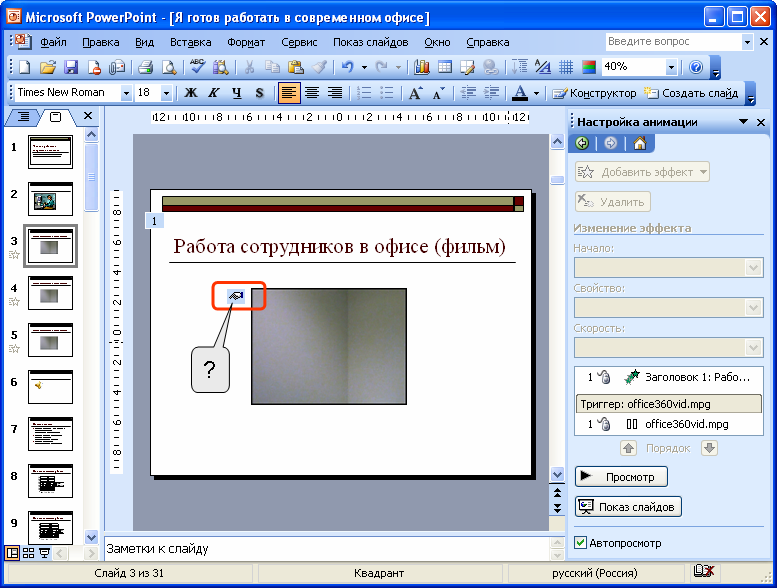Image resolution: width=777 pixels, height=588 pixels.
Task: Open the Показ слайдов menu
Action: point(371,42)
